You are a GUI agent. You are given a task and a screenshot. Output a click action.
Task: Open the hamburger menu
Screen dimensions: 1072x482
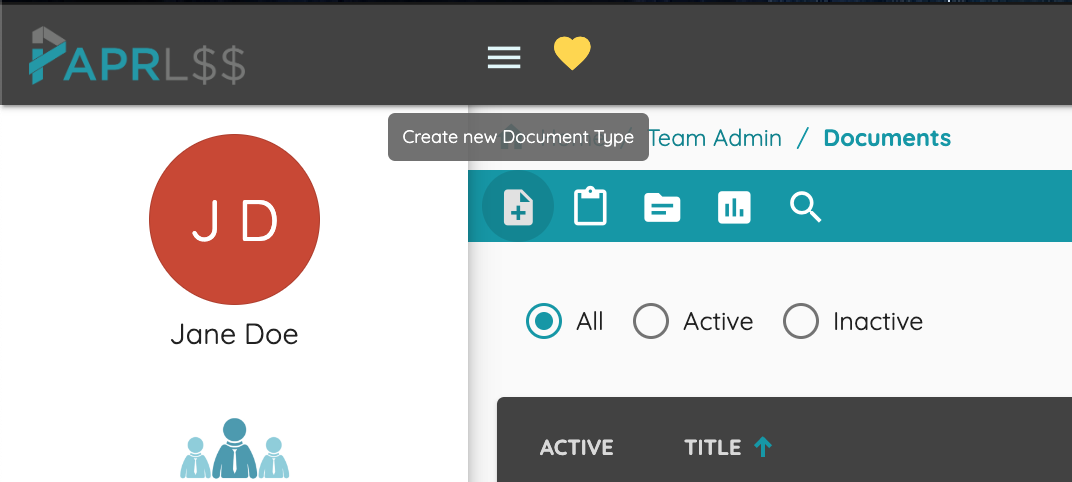504,57
